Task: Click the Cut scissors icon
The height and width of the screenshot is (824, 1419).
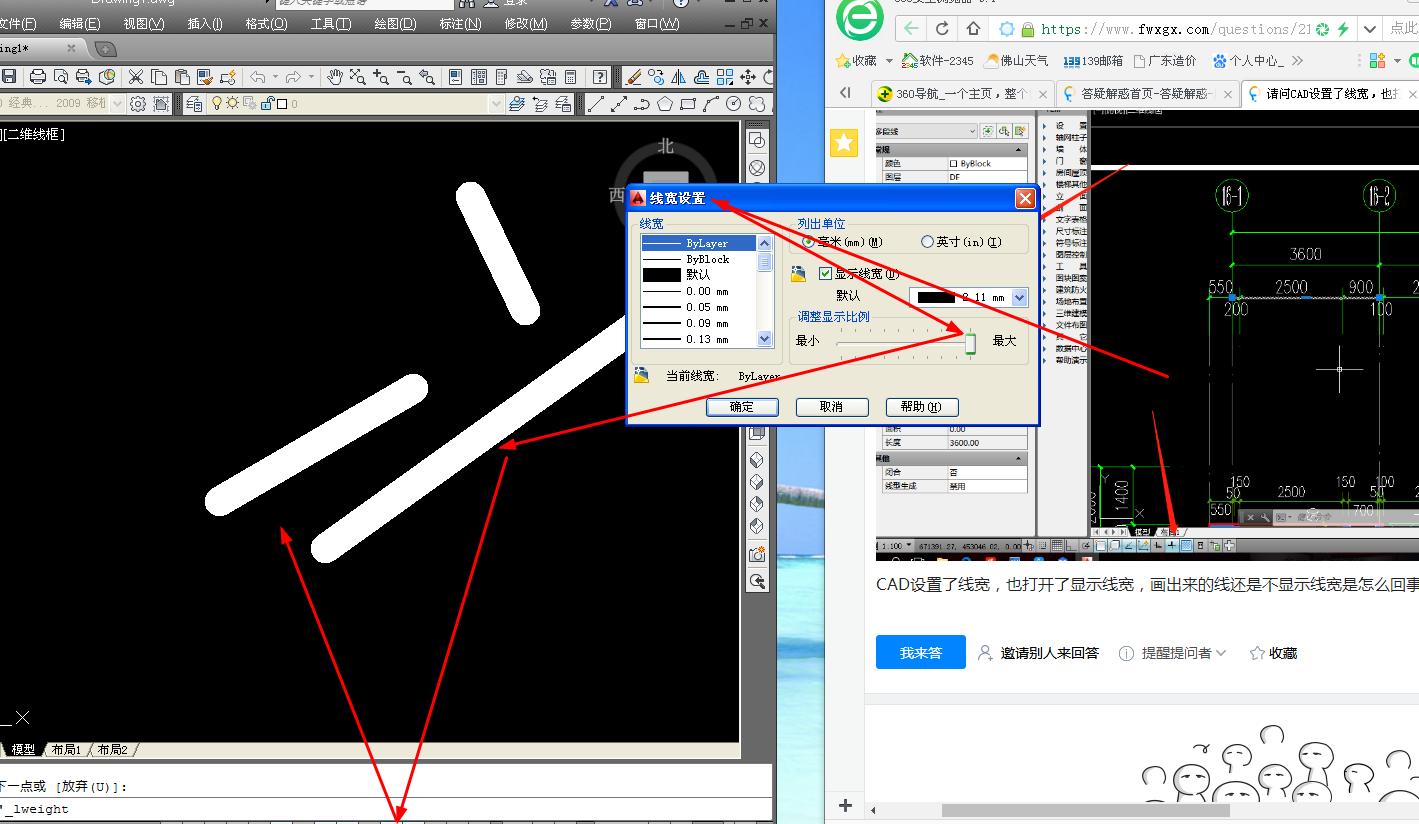Action: point(137,77)
